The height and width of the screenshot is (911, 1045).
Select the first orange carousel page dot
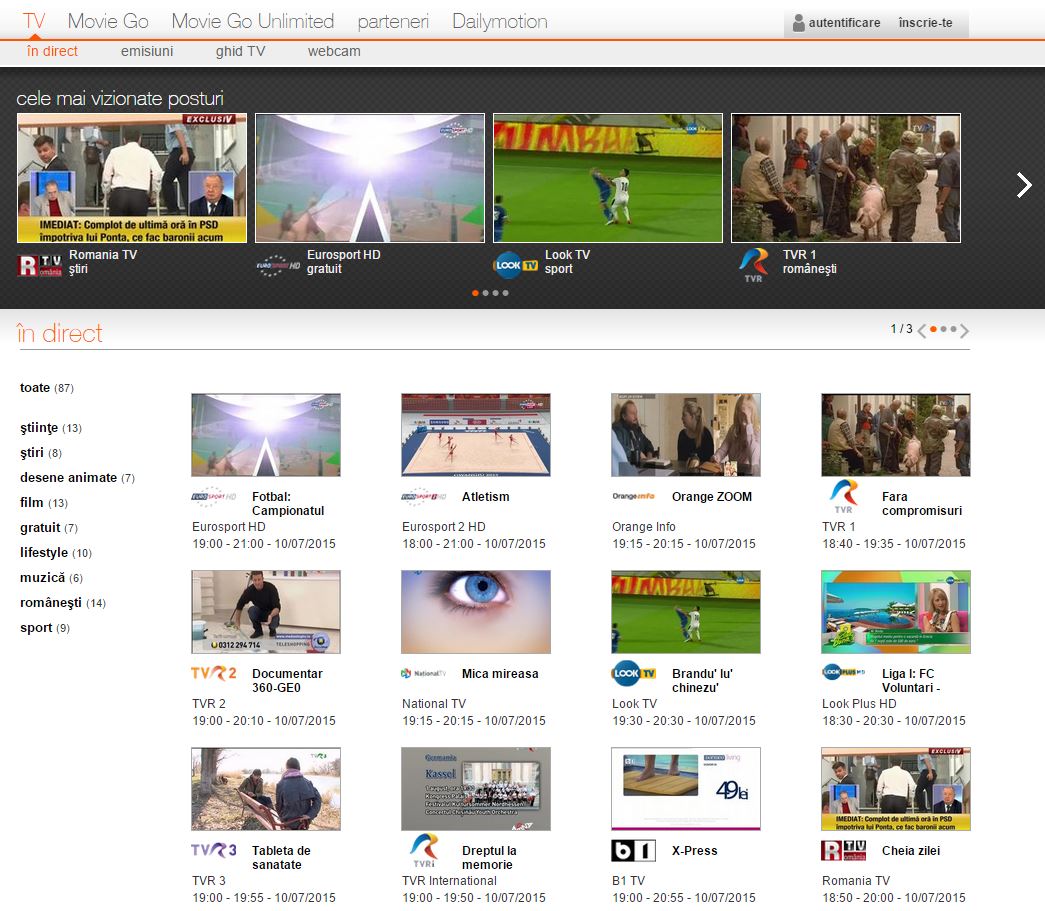(475, 293)
